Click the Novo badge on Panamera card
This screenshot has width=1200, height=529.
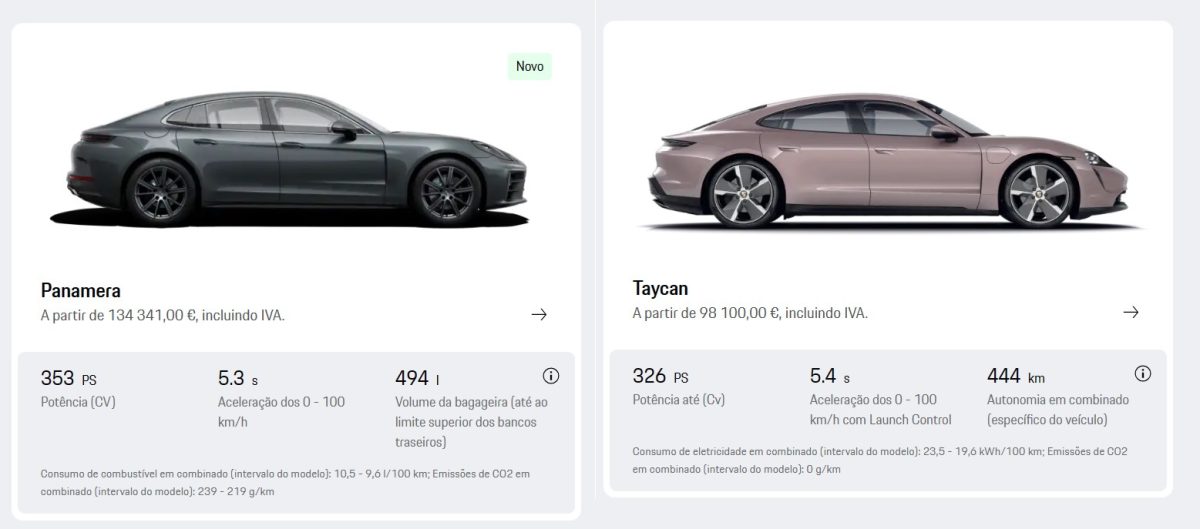pyautogui.click(x=529, y=67)
